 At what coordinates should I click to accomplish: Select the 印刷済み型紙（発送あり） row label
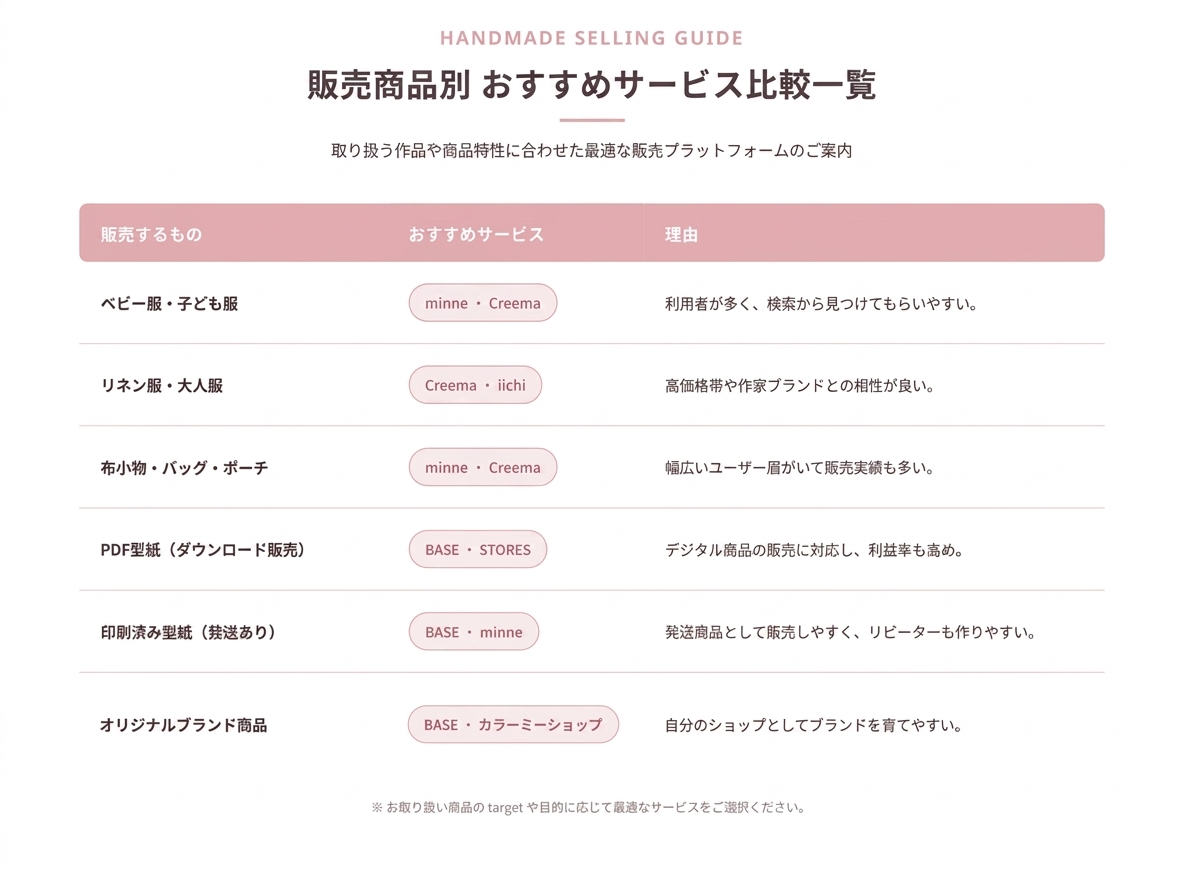coord(188,632)
